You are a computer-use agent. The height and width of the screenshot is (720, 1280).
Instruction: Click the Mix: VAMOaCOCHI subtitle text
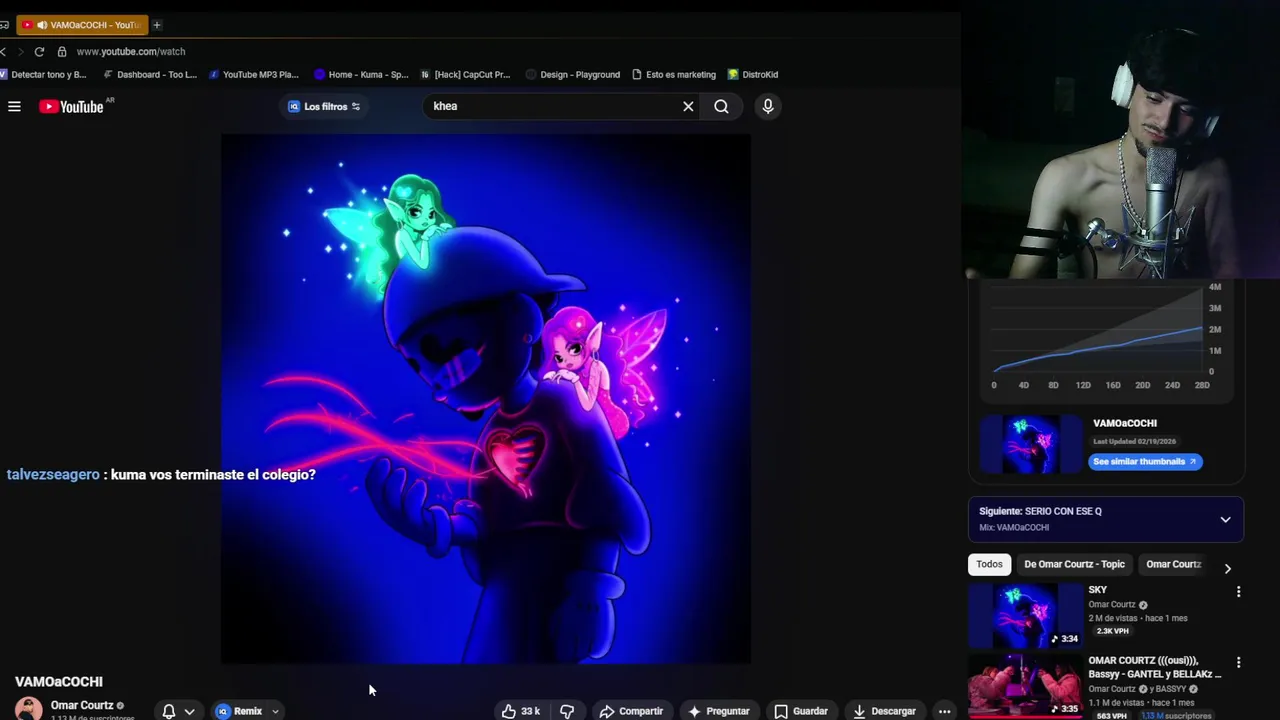click(x=1014, y=528)
